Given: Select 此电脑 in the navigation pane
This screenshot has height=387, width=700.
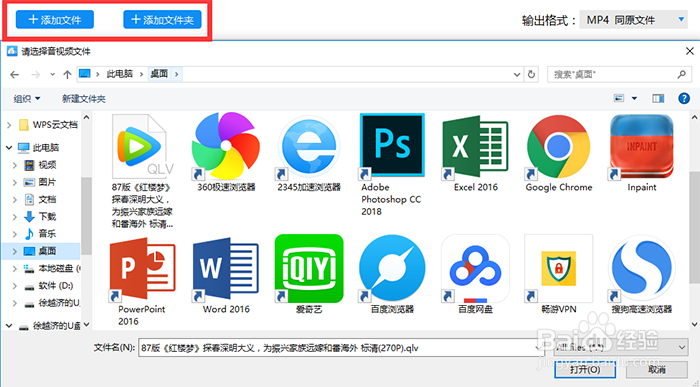Looking at the screenshot, I should pyautogui.click(x=38, y=147).
